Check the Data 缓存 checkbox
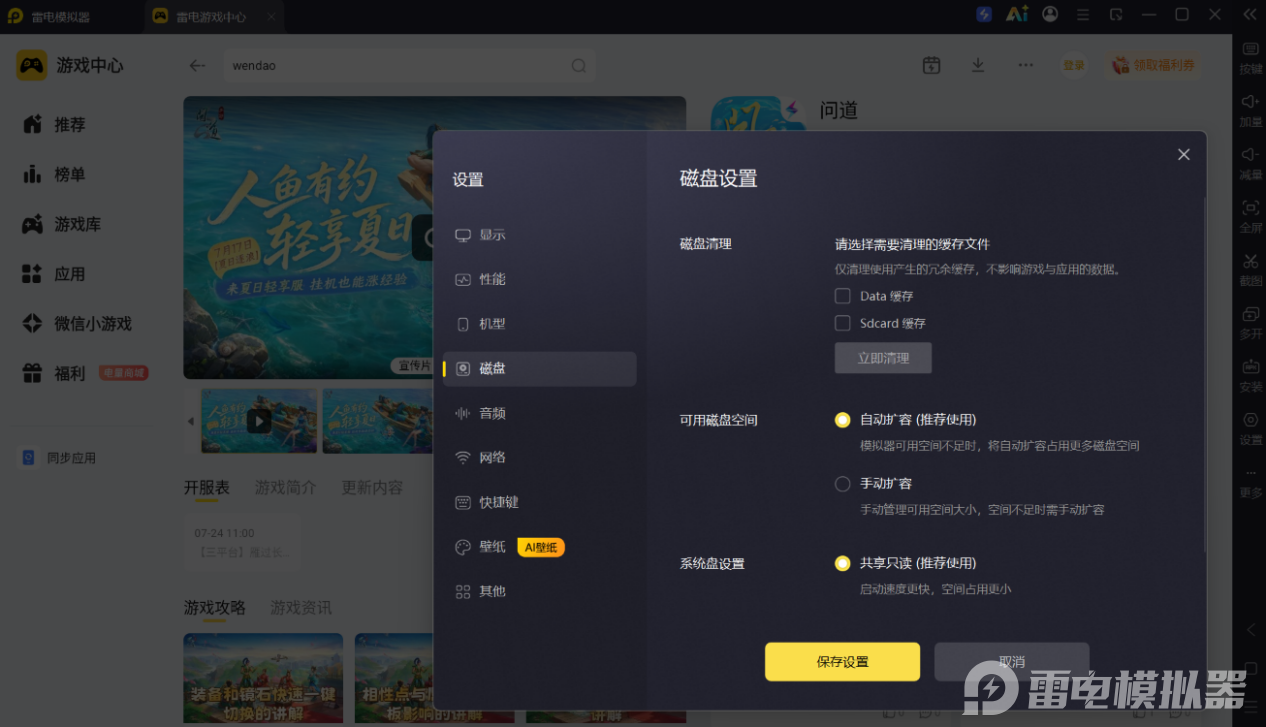 [842, 296]
